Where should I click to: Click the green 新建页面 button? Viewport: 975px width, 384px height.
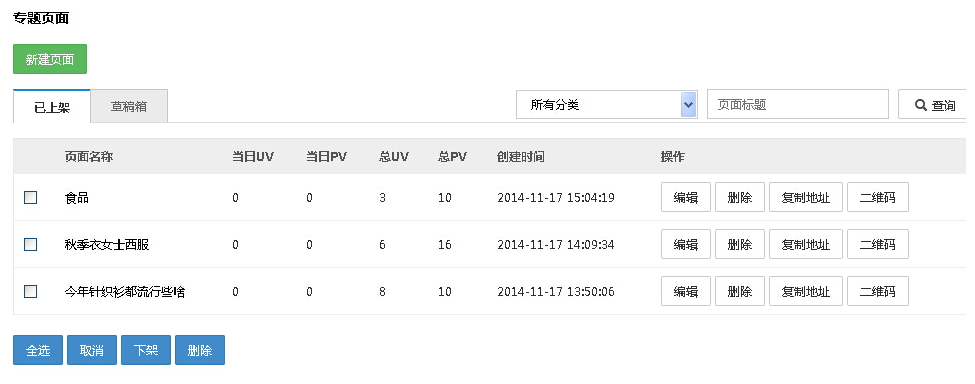click(x=50, y=59)
